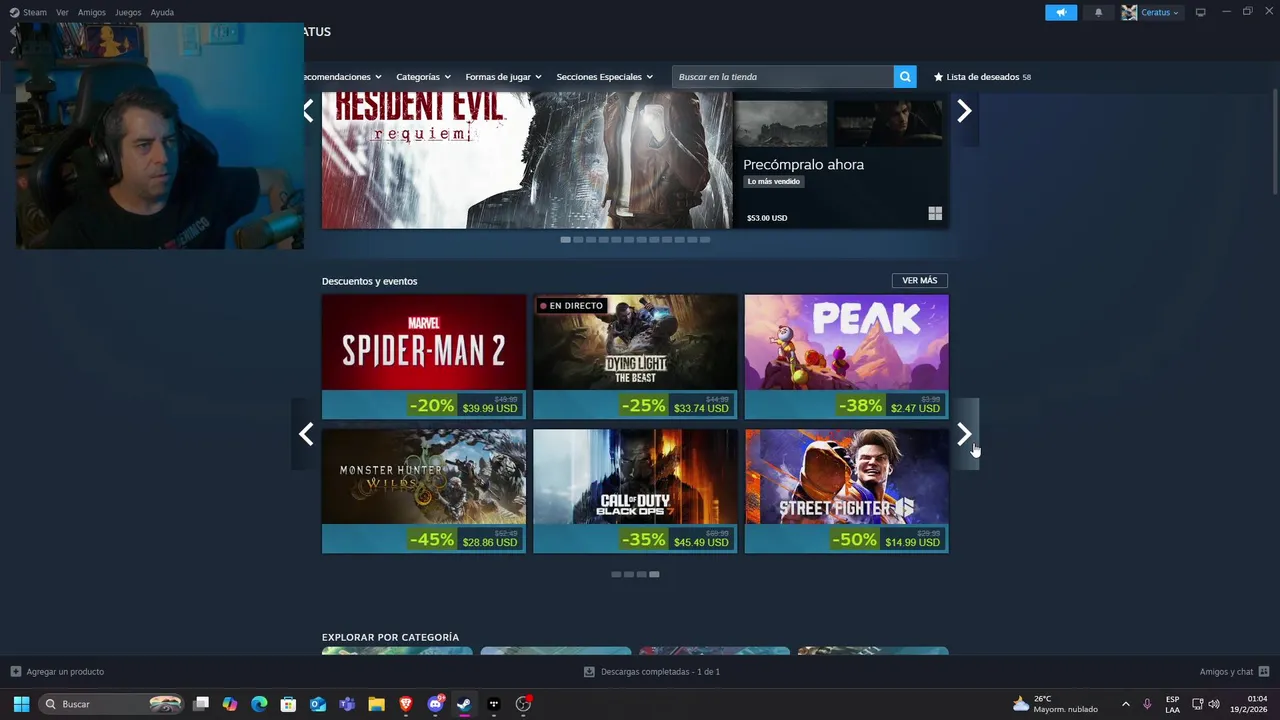Open Microsoft Teams in taskbar
Image resolution: width=1280 pixels, height=720 pixels.
[x=347, y=704]
